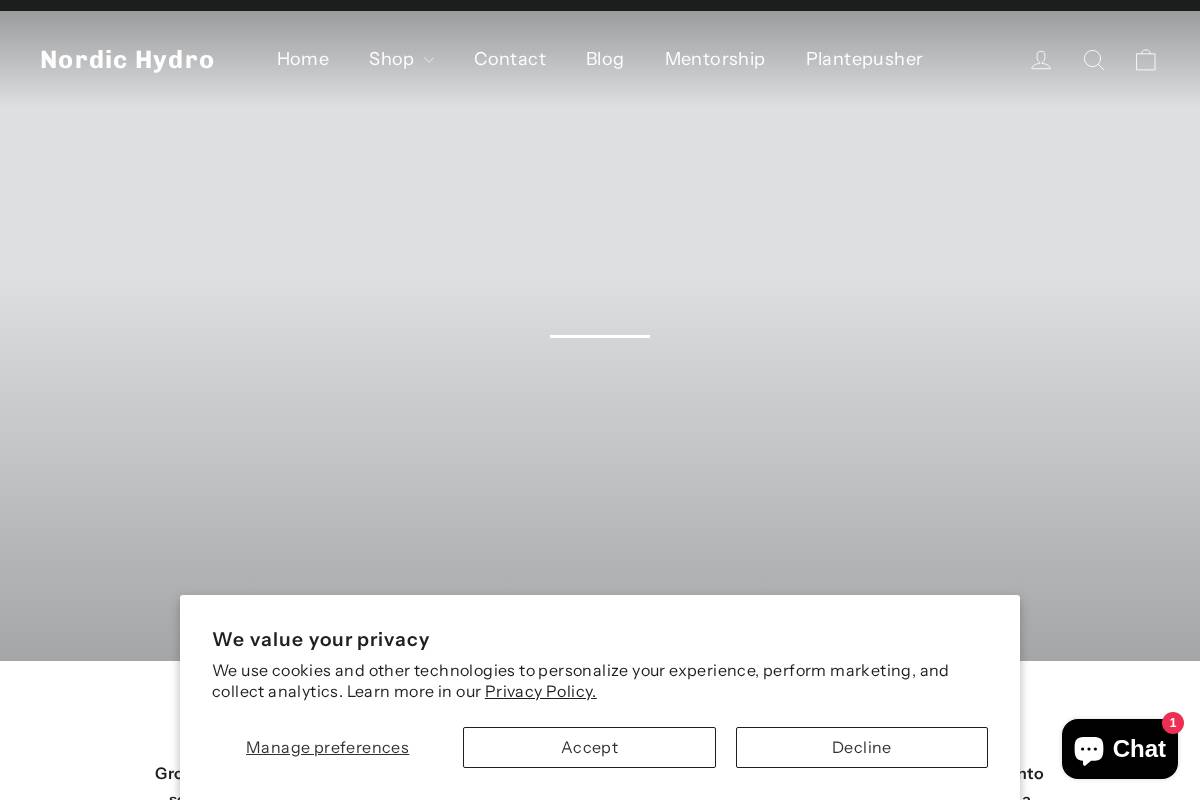Image resolution: width=1200 pixels, height=800 pixels.
Task: Open the shopping cart icon
Action: point(1145,60)
